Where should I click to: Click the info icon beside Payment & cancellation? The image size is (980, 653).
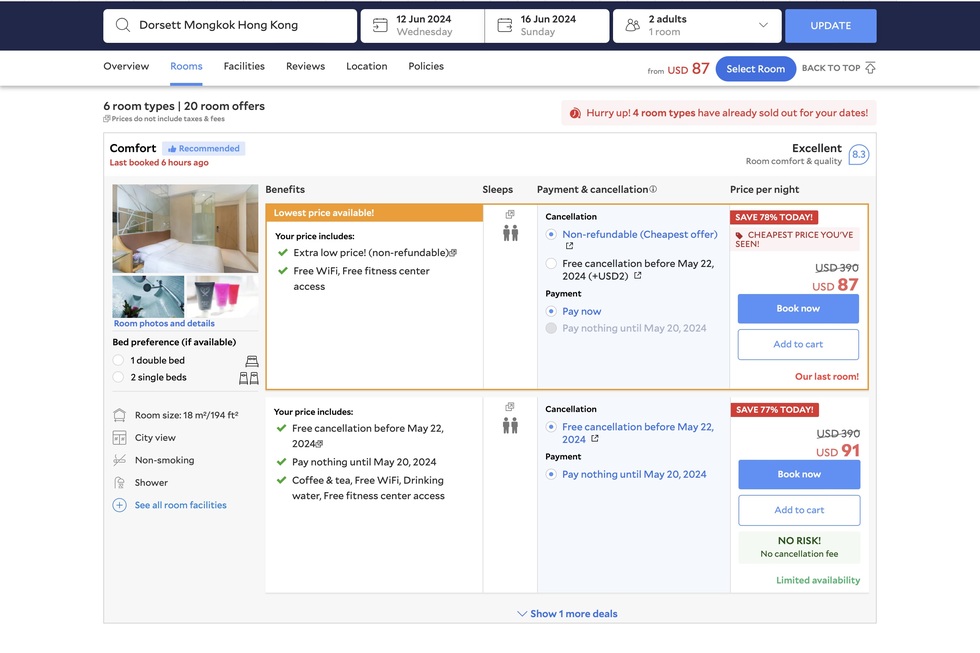[653, 189]
